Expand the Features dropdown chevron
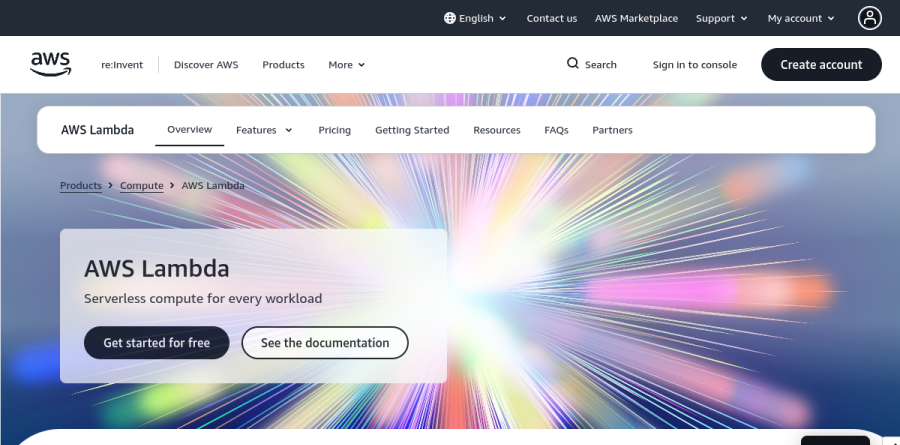Image resolution: width=900 pixels, height=445 pixels. (289, 130)
